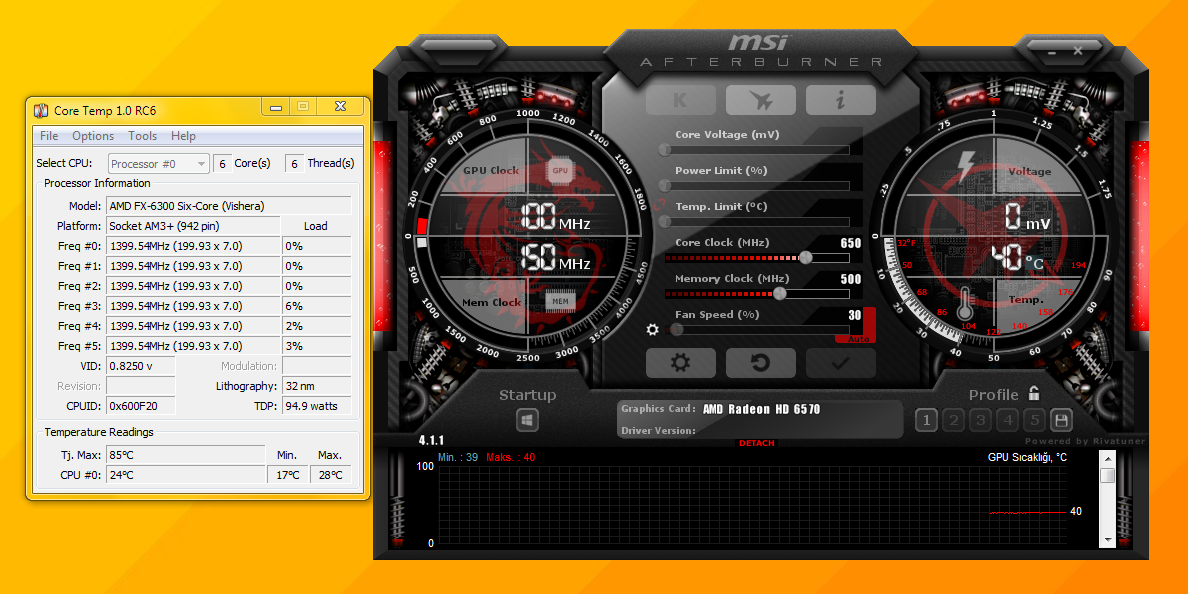Click the Core Temp title bar app icon

[x=42, y=111]
